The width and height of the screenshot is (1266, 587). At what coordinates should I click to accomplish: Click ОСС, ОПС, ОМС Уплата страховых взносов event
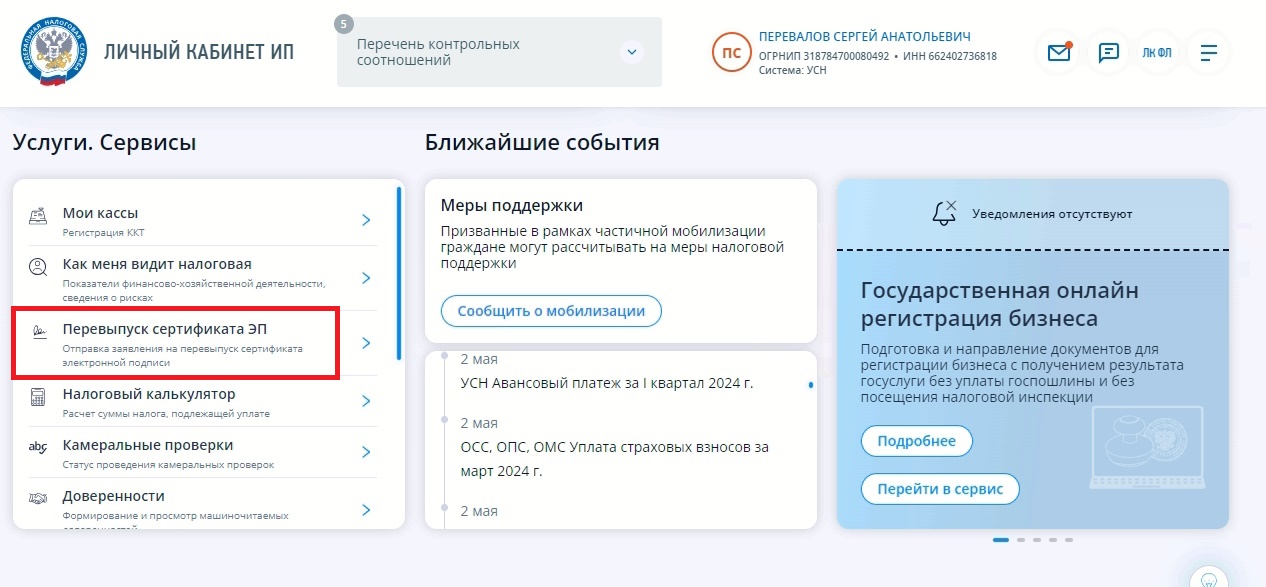[x=615, y=458]
